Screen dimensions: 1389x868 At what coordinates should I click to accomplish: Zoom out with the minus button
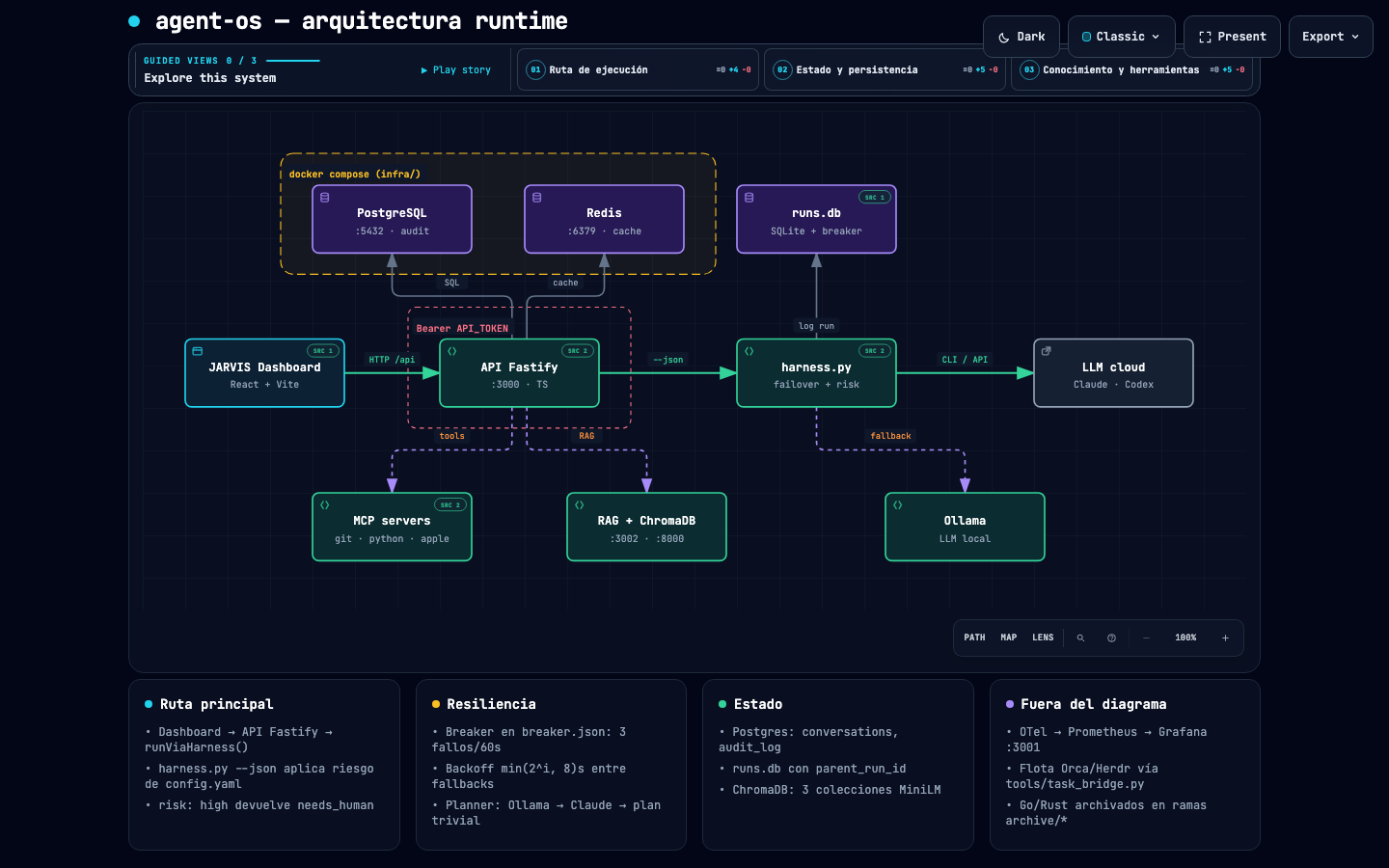pos(1146,637)
